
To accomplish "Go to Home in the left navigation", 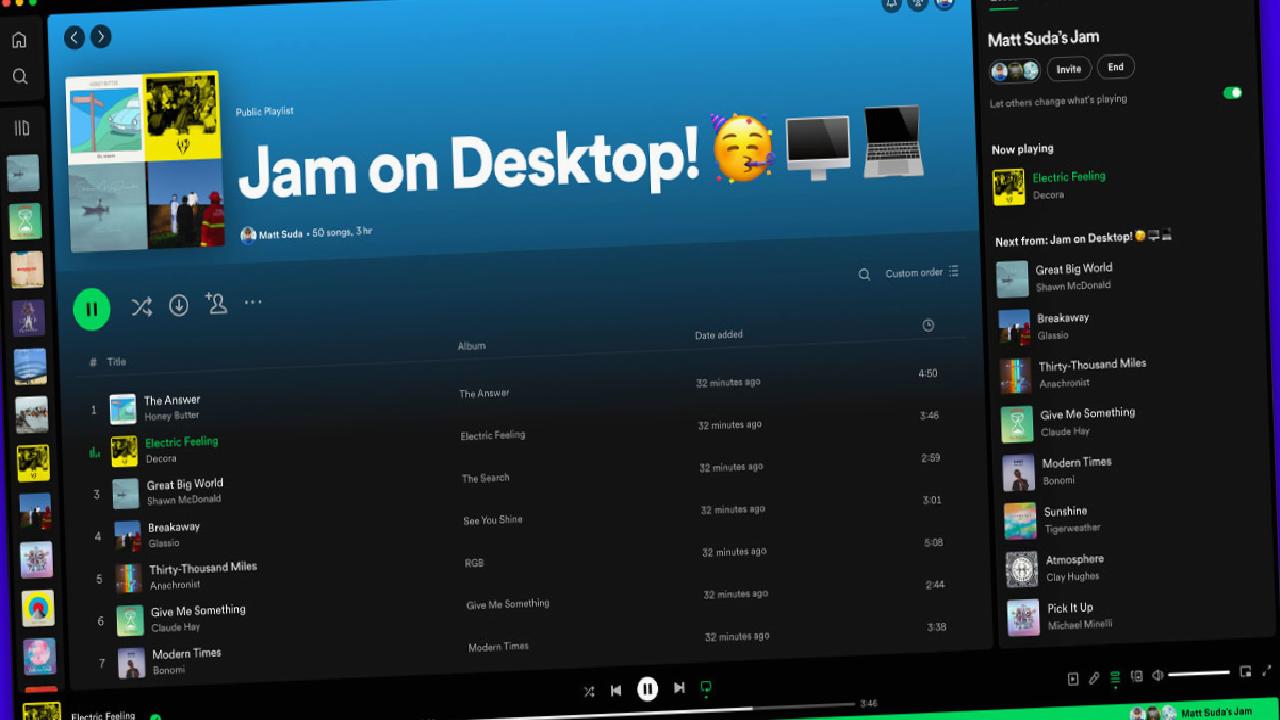I will tap(19, 40).
